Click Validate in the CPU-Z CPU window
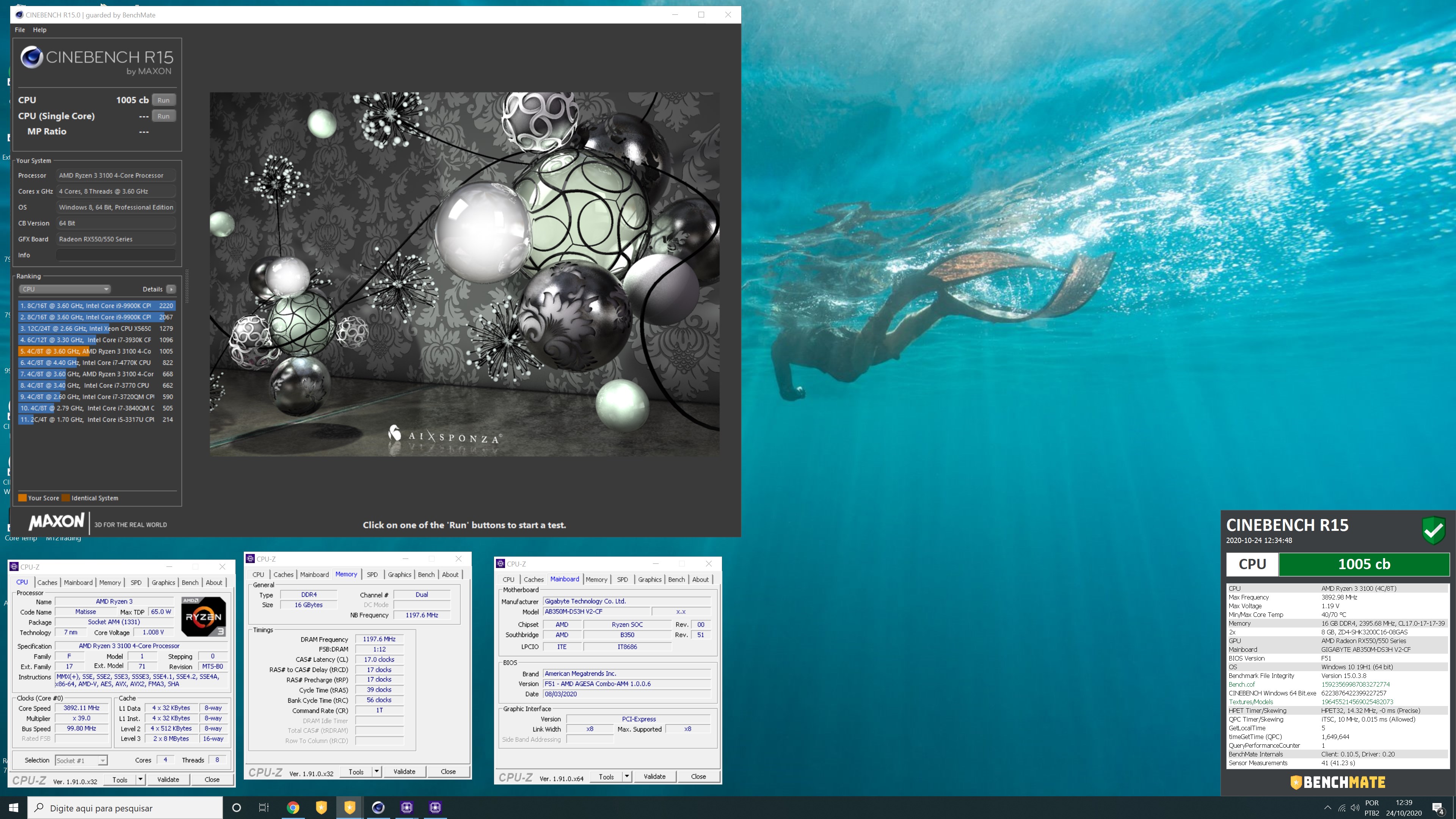 click(x=168, y=780)
